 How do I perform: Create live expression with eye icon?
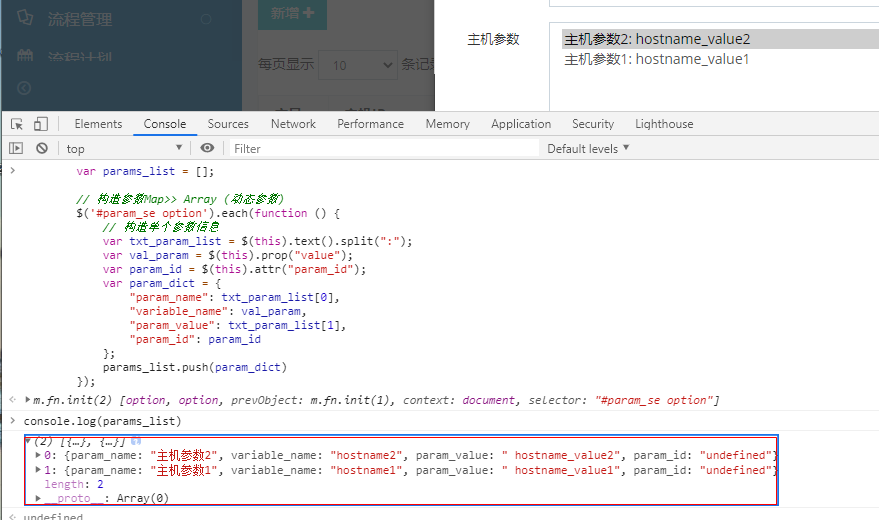(x=207, y=148)
